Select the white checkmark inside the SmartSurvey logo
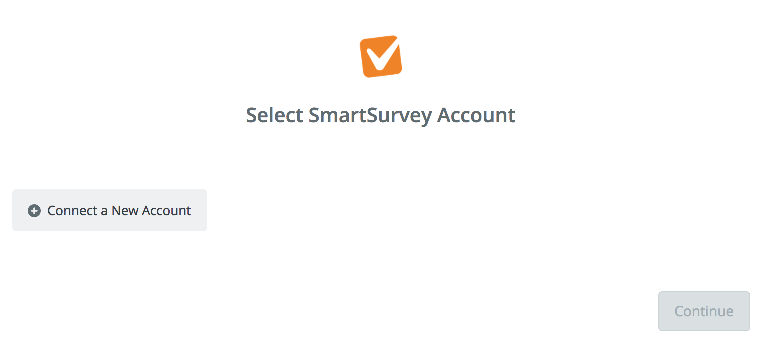Viewport: 763px width, 362px height. [x=382, y=55]
